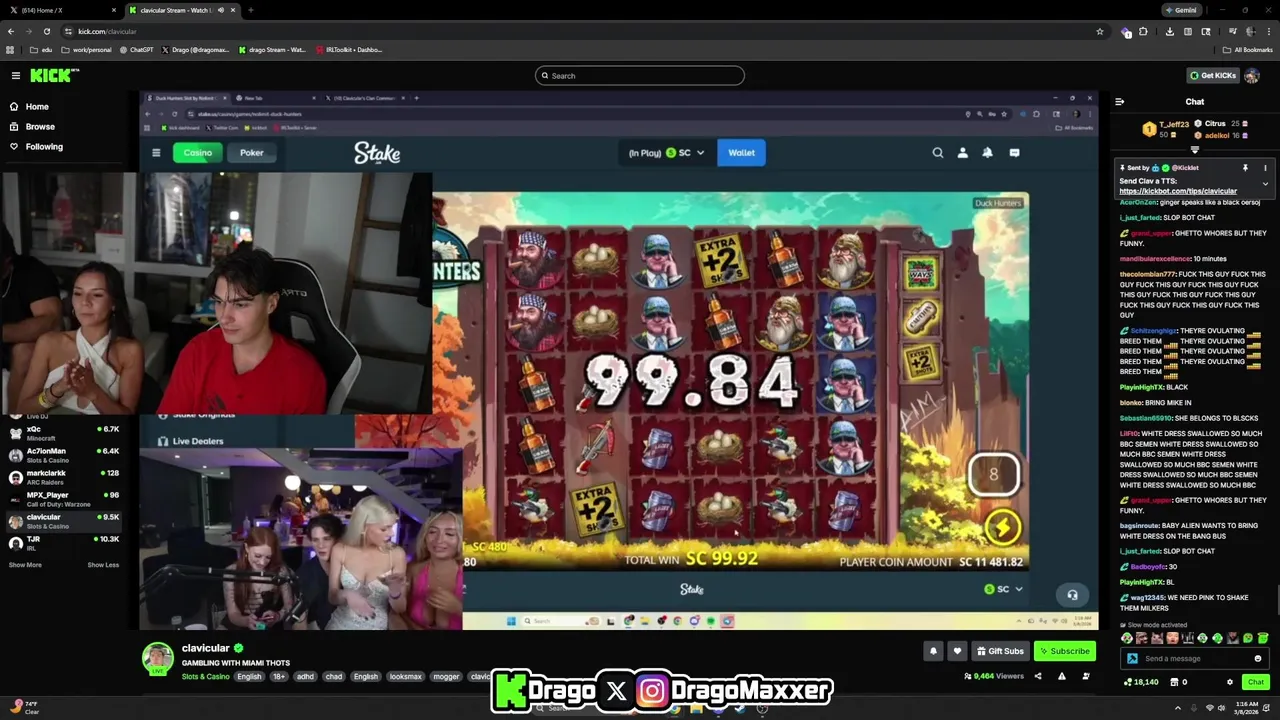This screenshot has width=1280, height=720.
Task: Go to Home in Kick sidebar
Action: point(37,106)
